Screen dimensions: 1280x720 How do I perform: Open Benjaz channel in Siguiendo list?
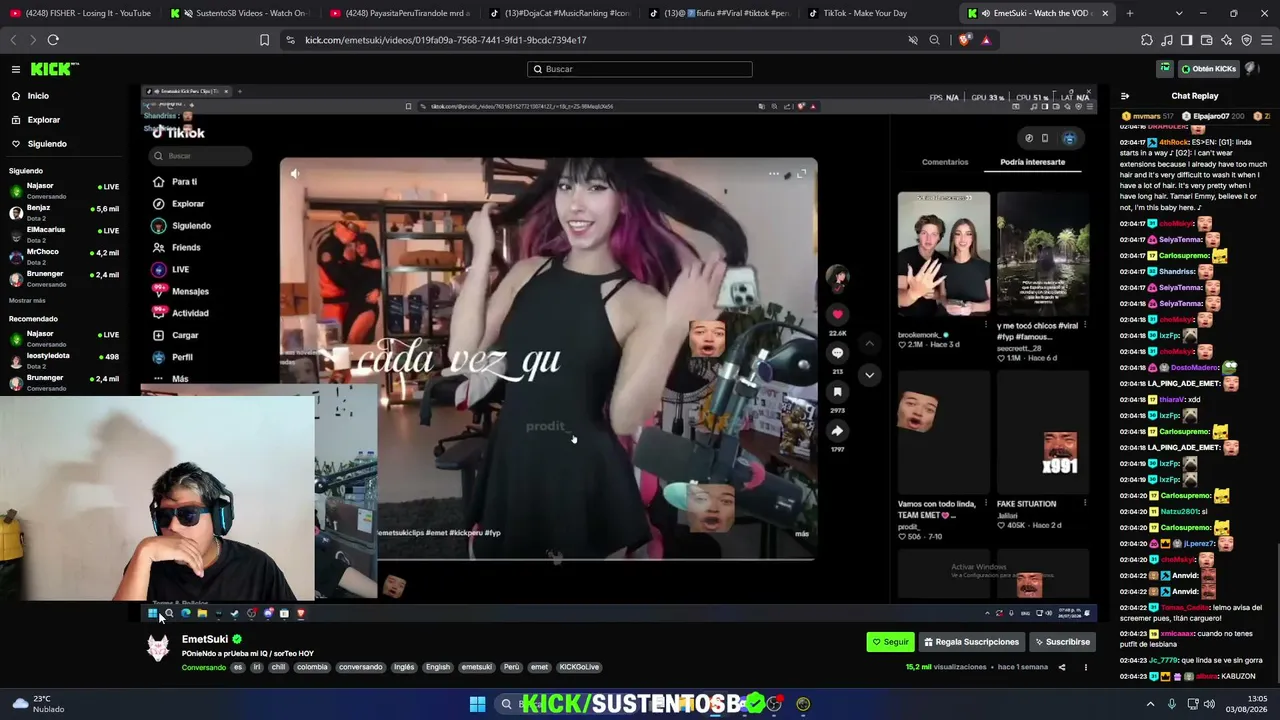click(x=62, y=212)
